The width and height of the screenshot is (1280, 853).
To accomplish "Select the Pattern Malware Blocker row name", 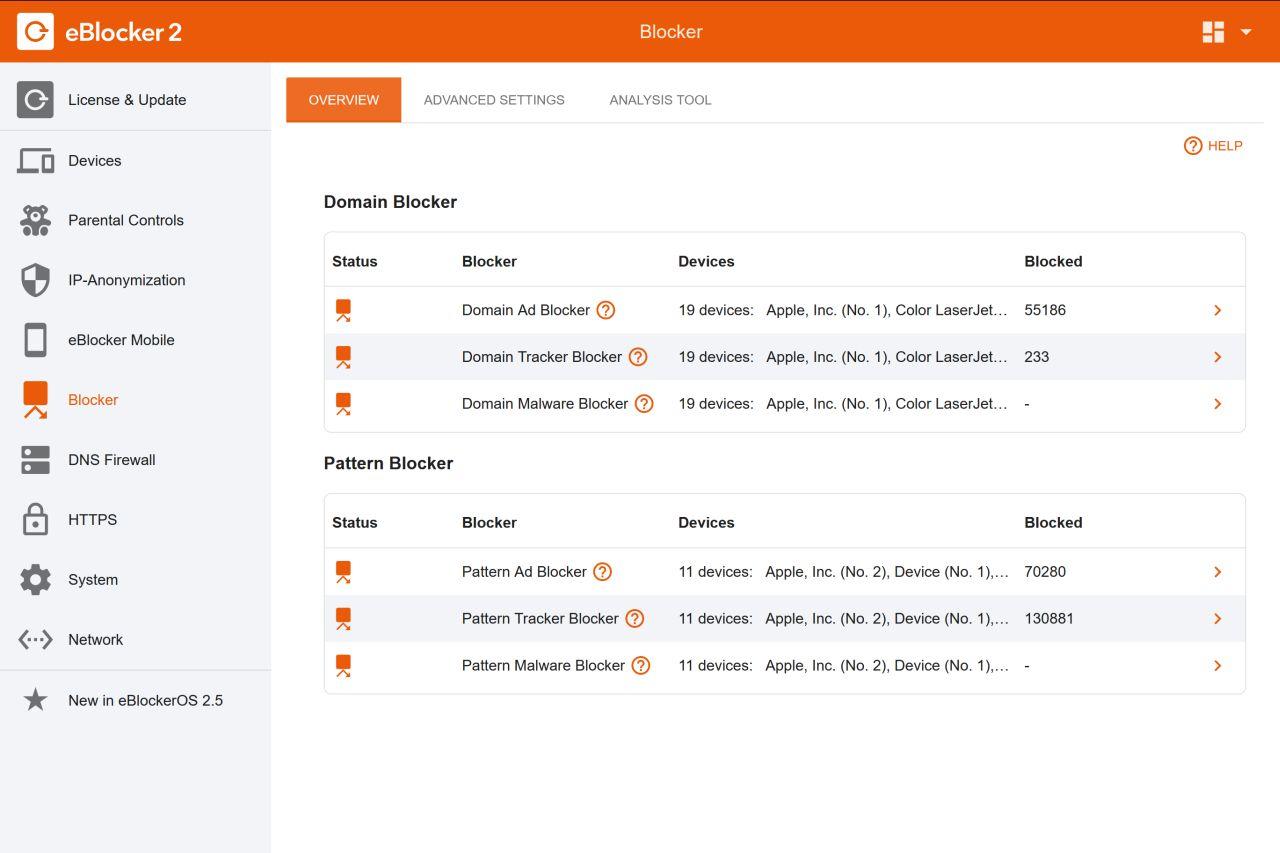I will pyautogui.click(x=543, y=666).
